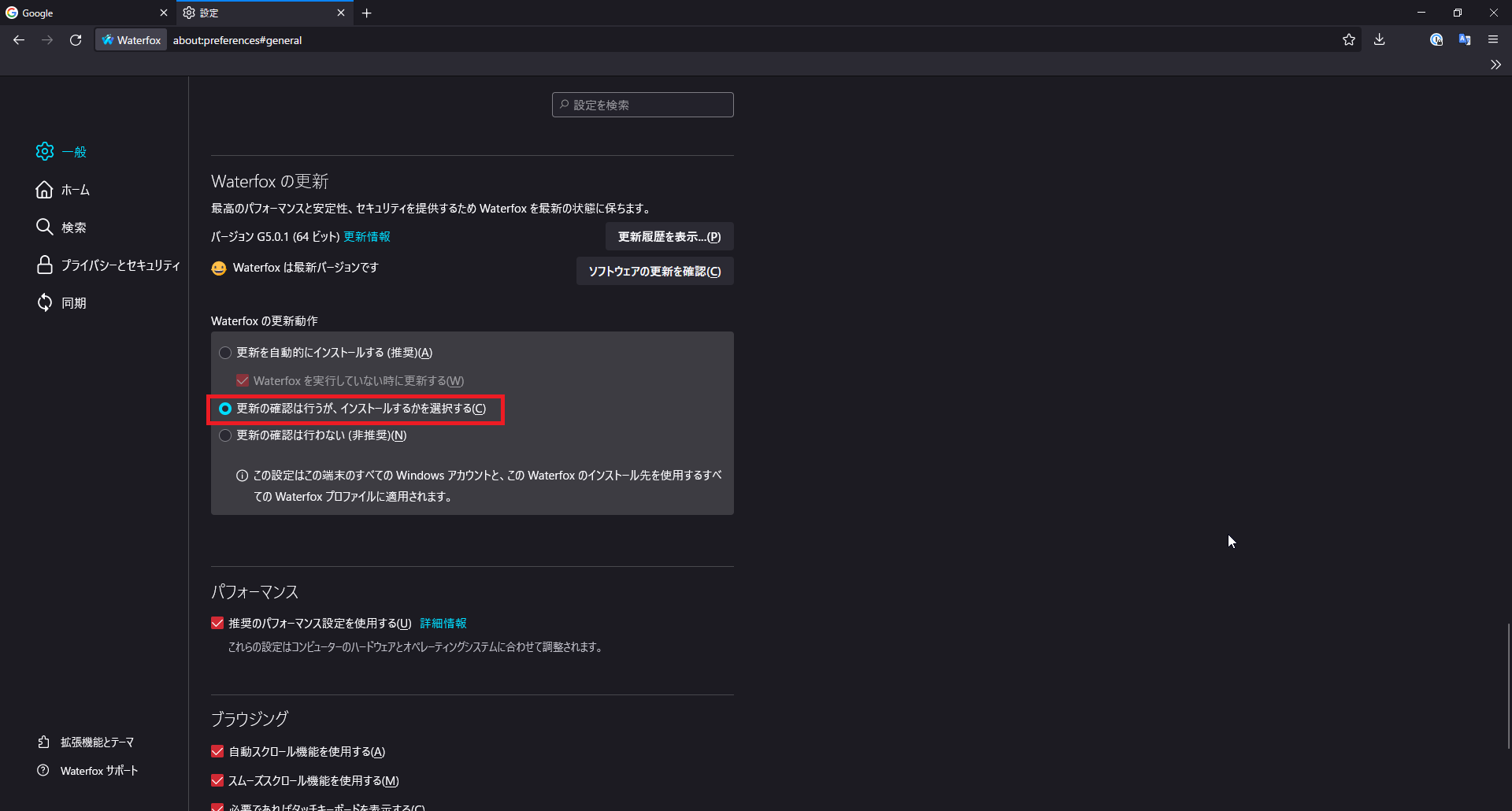Open the downloads panel icon
Viewport: 1512px width, 811px height.
tap(1380, 40)
